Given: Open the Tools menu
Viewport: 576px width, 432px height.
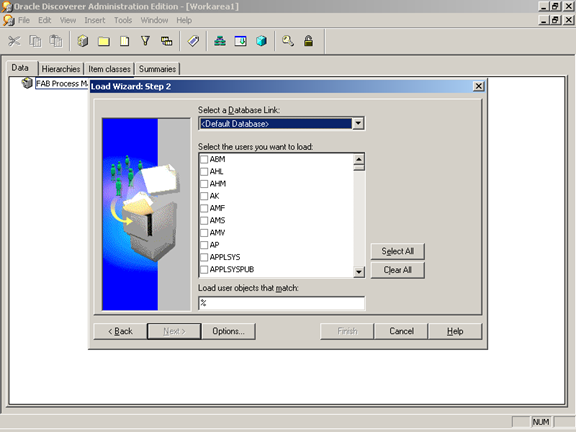Looking at the screenshot, I should 123,20.
